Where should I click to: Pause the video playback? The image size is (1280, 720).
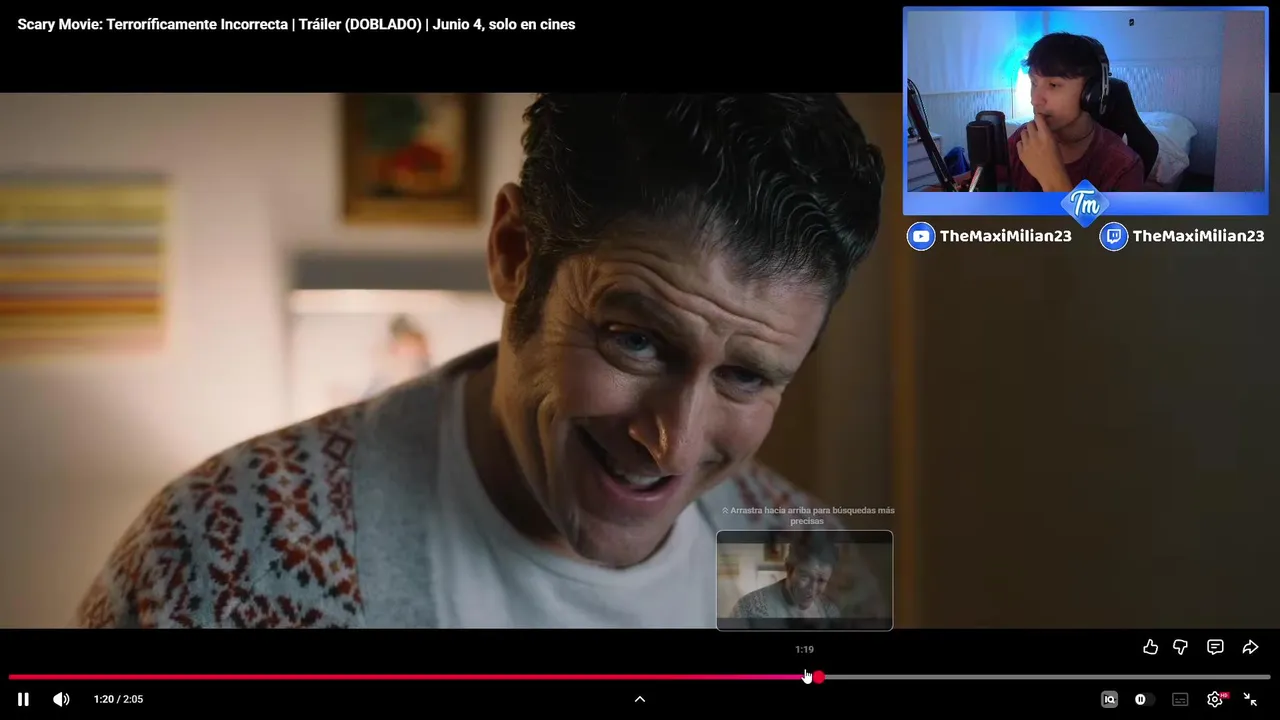23,699
